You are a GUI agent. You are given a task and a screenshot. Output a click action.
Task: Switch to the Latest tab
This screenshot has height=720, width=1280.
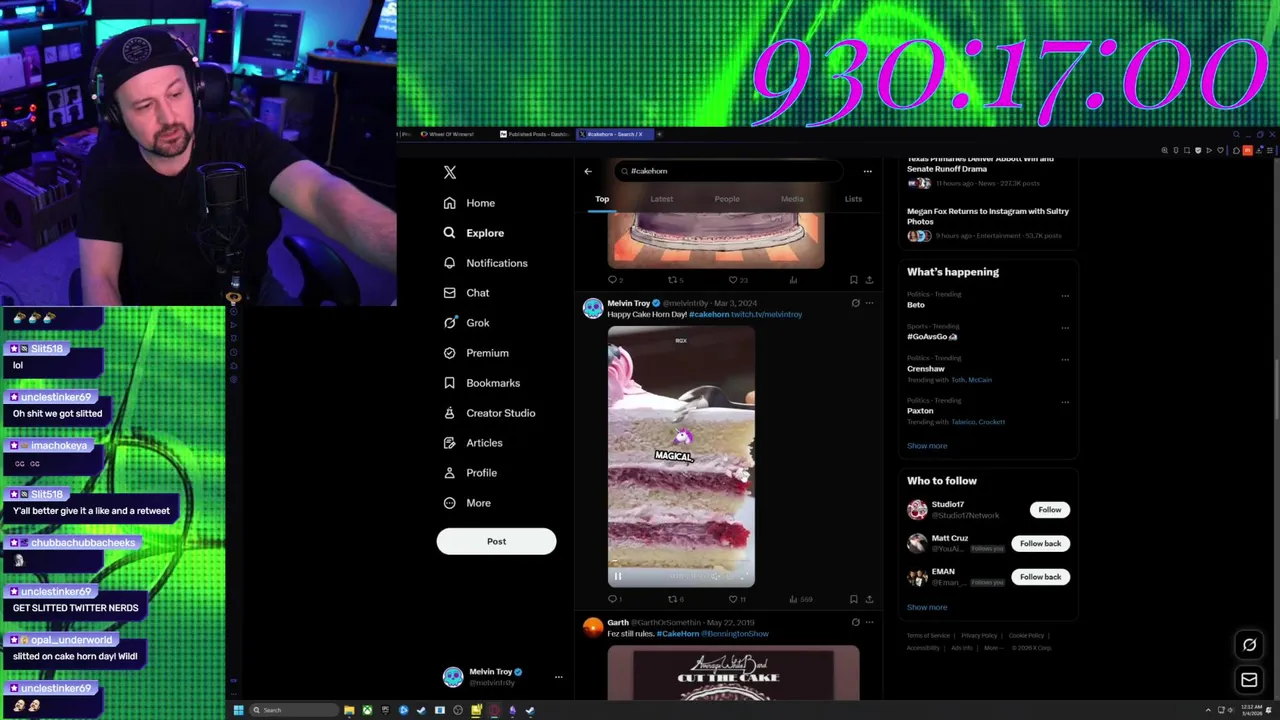(661, 199)
